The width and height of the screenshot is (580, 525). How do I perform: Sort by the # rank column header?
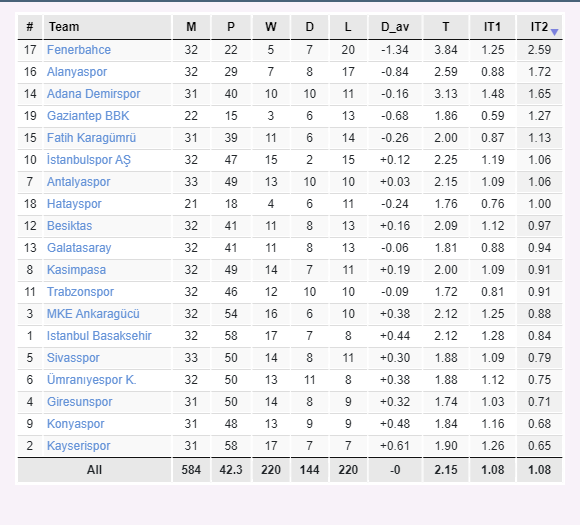30,27
